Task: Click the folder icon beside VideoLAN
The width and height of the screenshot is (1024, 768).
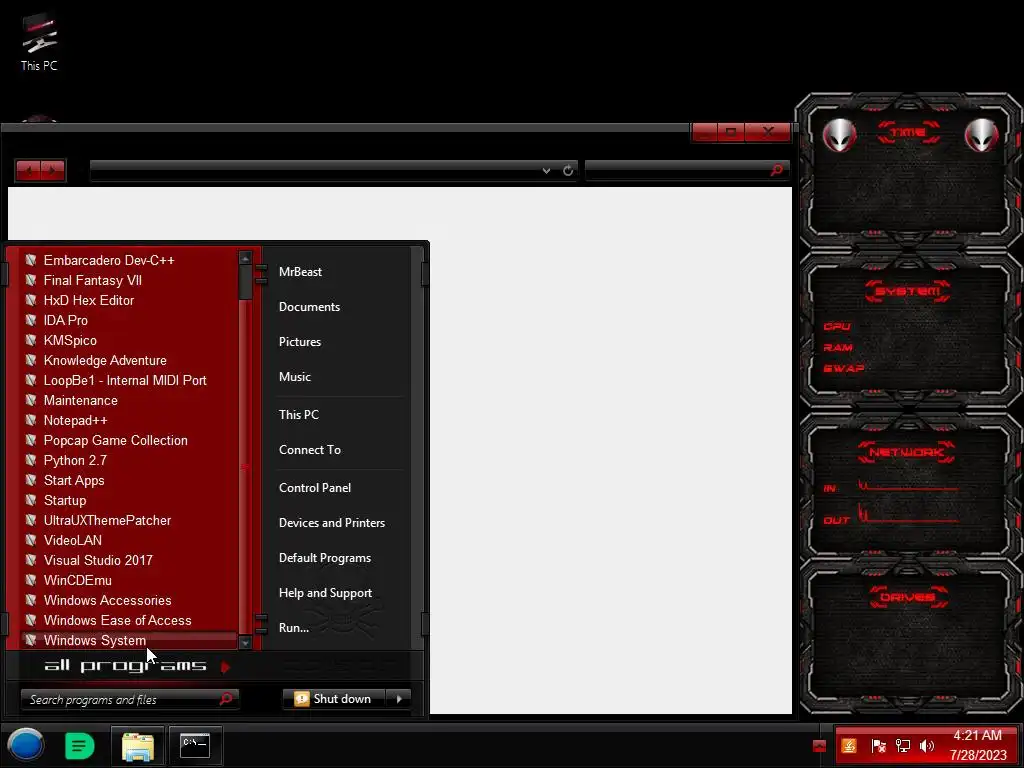Action: (x=31, y=540)
